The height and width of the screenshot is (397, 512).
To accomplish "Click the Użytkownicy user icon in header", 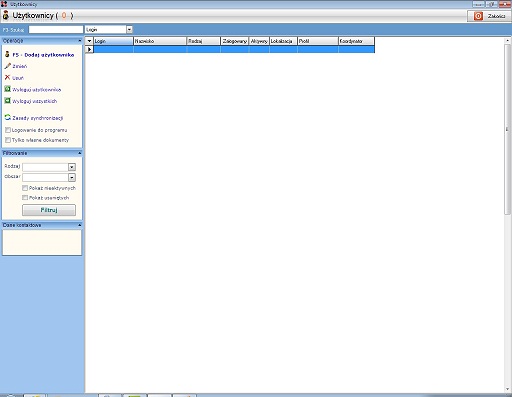I will click(6, 15).
